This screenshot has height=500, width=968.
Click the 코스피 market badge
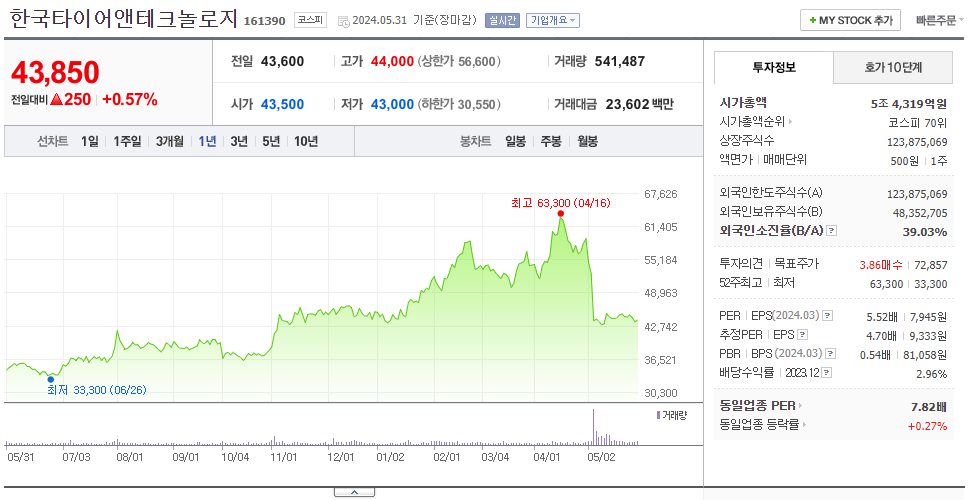click(x=310, y=20)
